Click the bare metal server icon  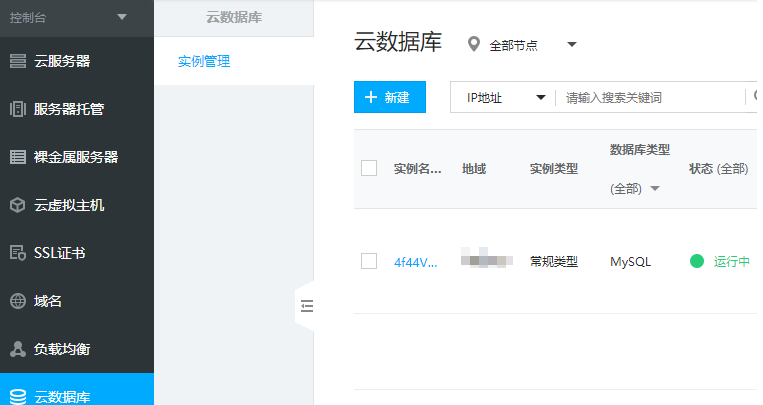point(17,157)
